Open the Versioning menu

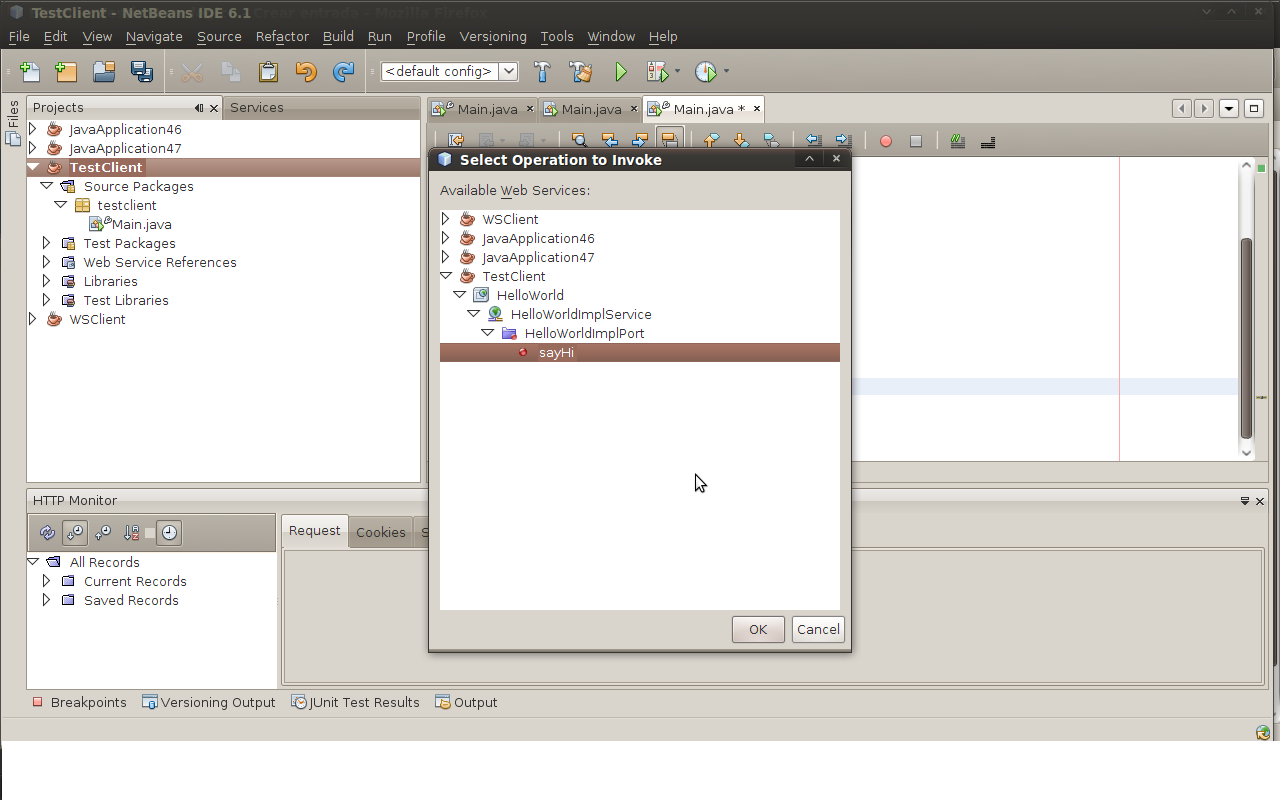point(493,36)
